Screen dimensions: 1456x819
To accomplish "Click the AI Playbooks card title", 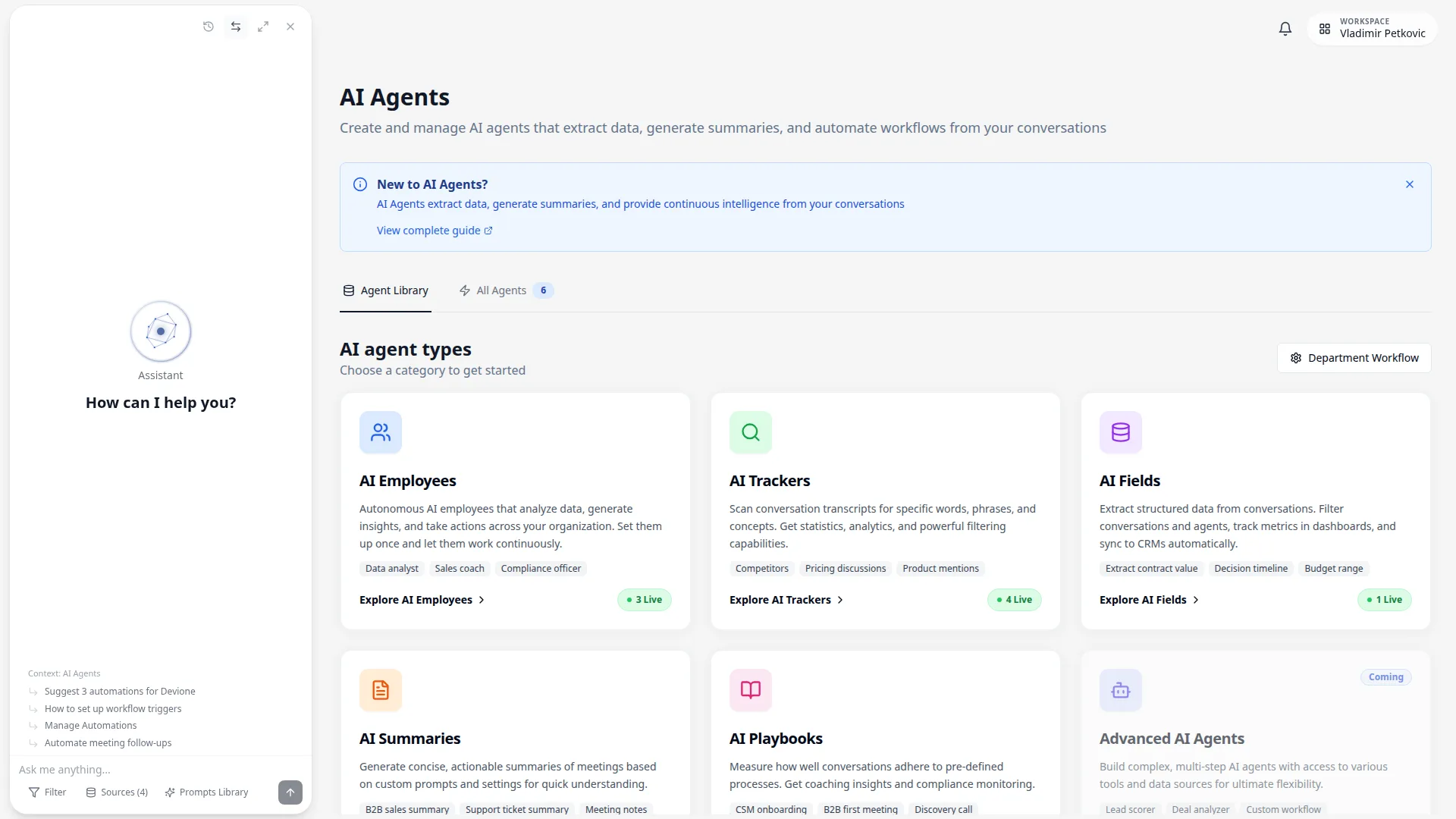I will pos(776,739).
